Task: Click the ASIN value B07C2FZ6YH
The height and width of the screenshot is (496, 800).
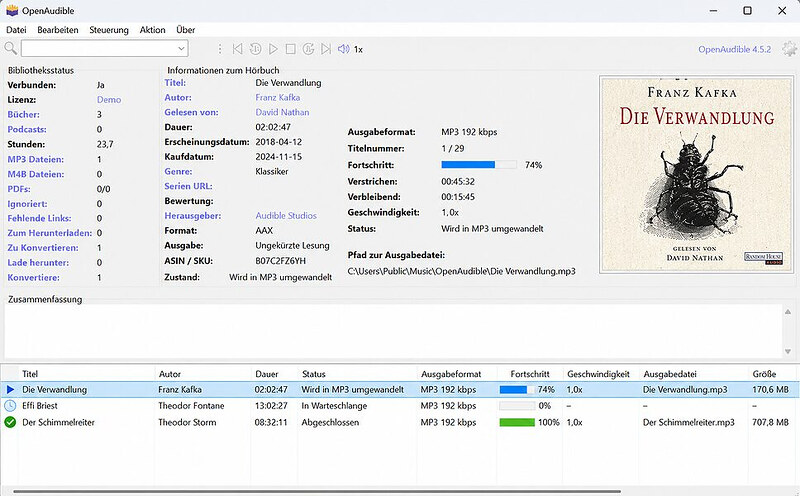Action: pyautogui.click(x=281, y=261)
